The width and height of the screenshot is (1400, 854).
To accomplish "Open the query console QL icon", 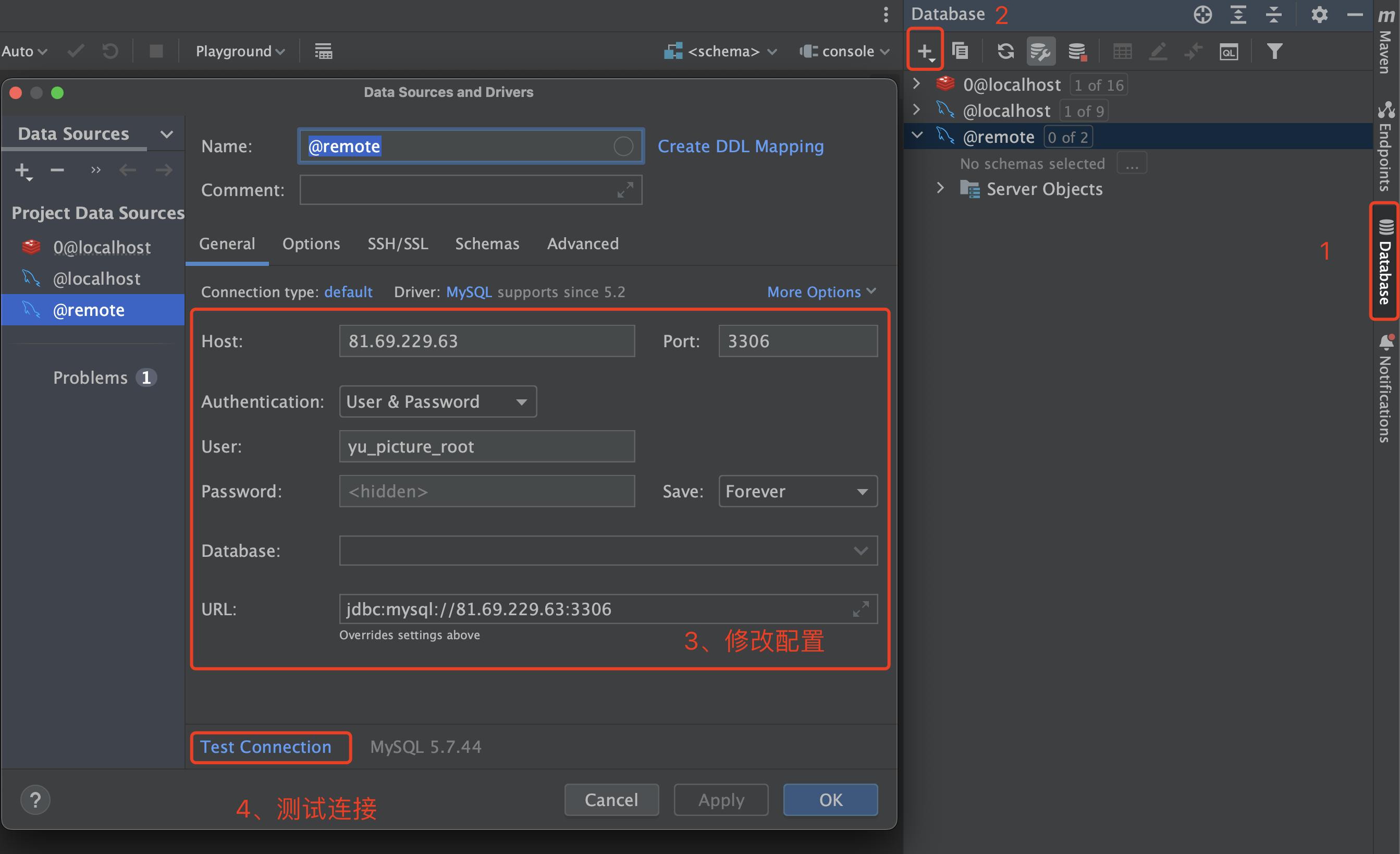I will pyautogui.click(x=1229, y=52).
